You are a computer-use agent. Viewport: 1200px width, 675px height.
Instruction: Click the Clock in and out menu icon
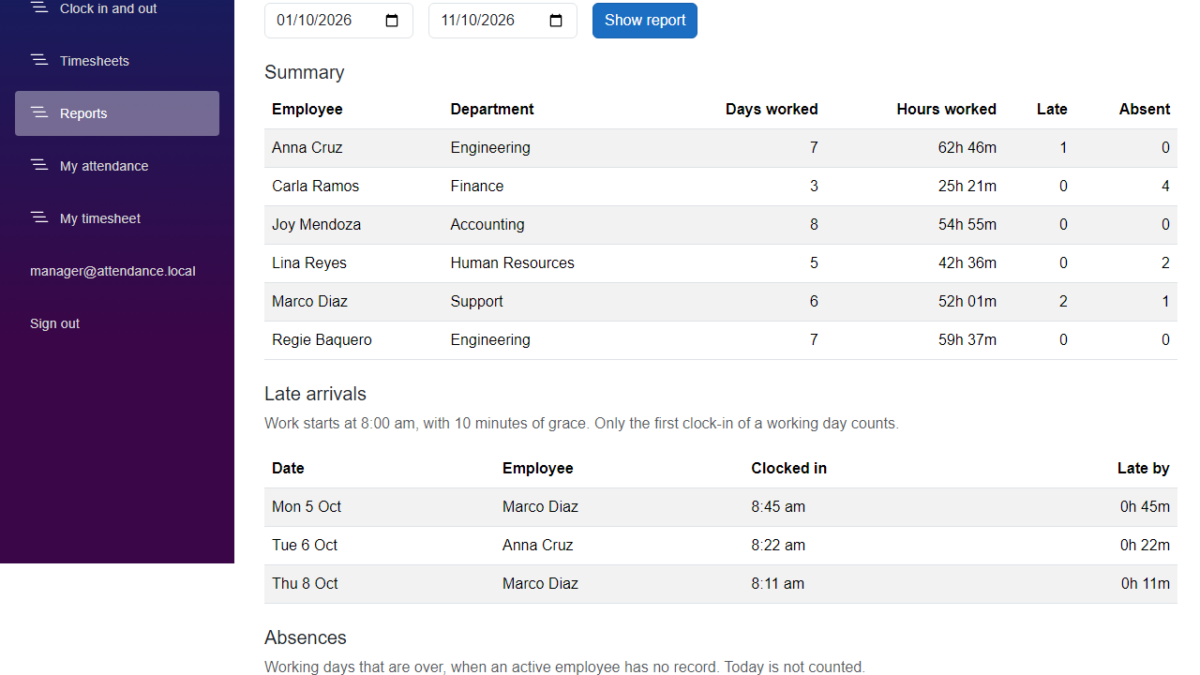coord(39,8)
